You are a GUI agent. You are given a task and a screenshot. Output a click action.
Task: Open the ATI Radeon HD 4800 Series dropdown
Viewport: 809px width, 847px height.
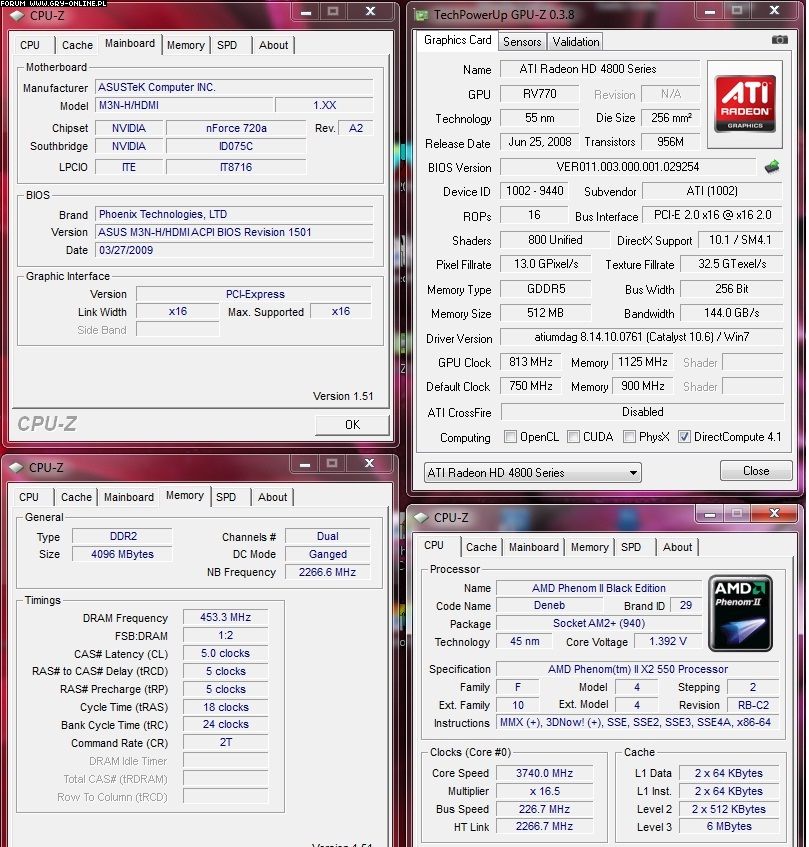532,473
